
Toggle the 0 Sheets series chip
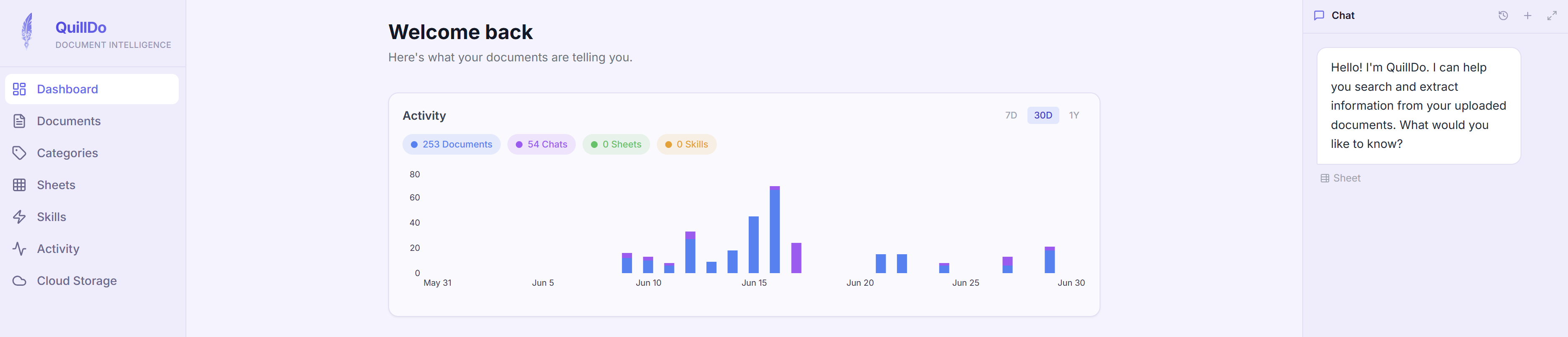pyautogui.click(x=616, y=145)
